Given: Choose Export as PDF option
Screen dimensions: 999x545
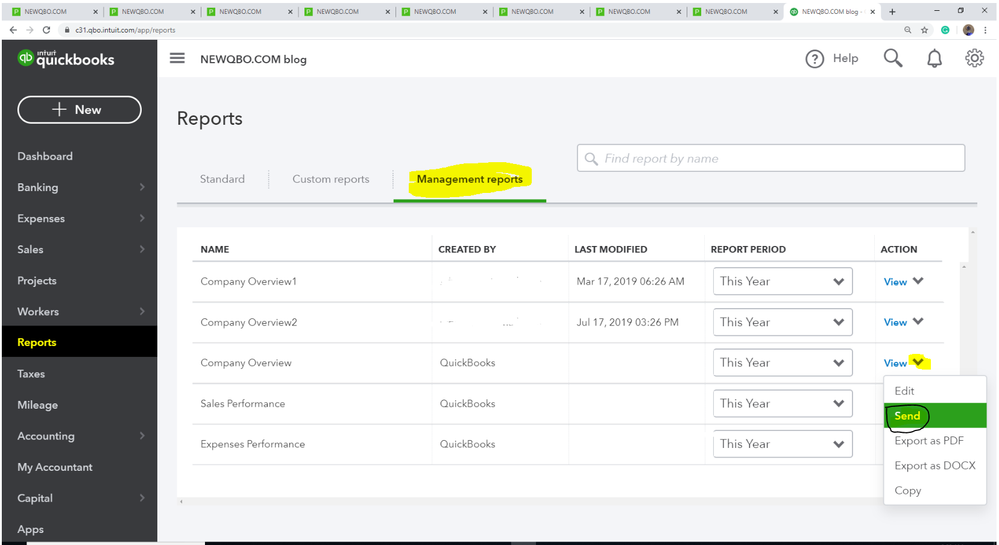Looking at the screenshot, I should (x=935, y=440).
